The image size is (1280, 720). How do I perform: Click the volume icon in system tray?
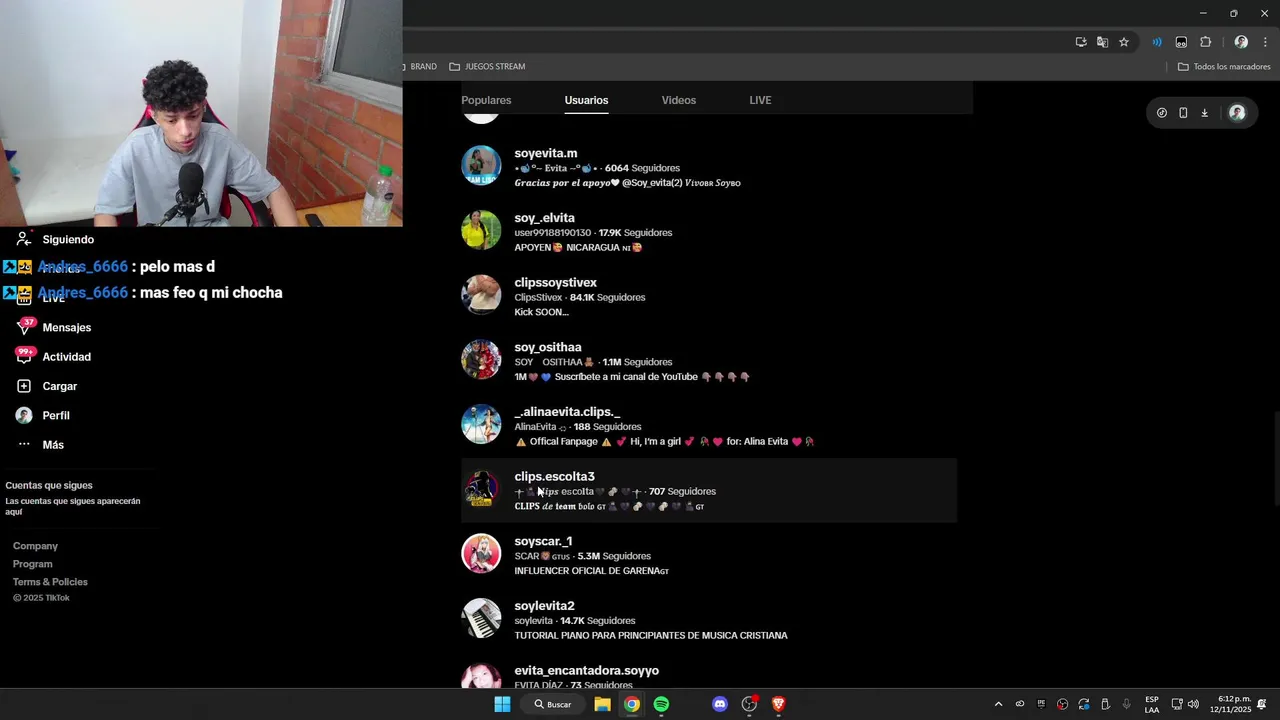coord(1193,704)
